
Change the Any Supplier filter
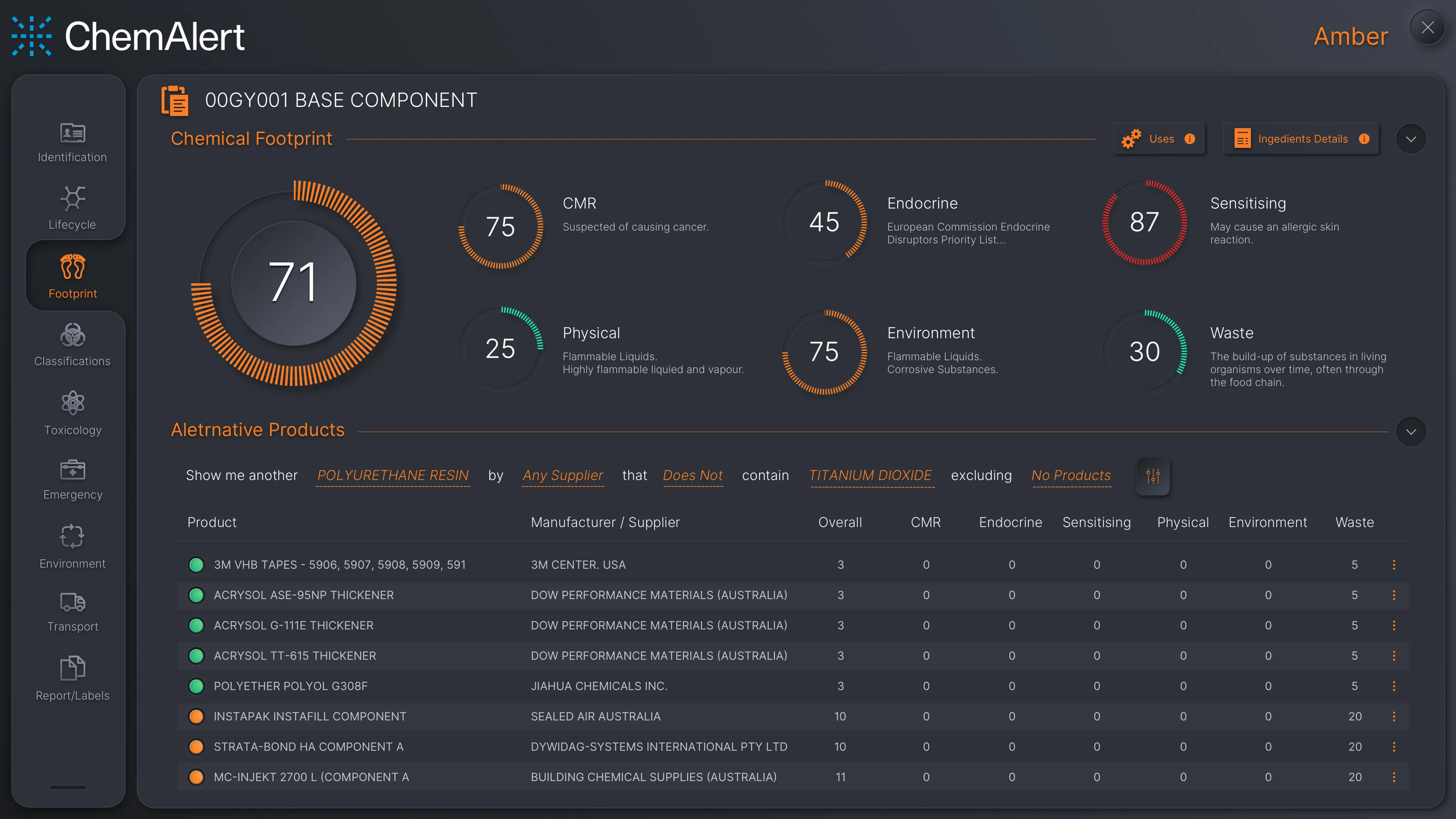click(562, 475)
